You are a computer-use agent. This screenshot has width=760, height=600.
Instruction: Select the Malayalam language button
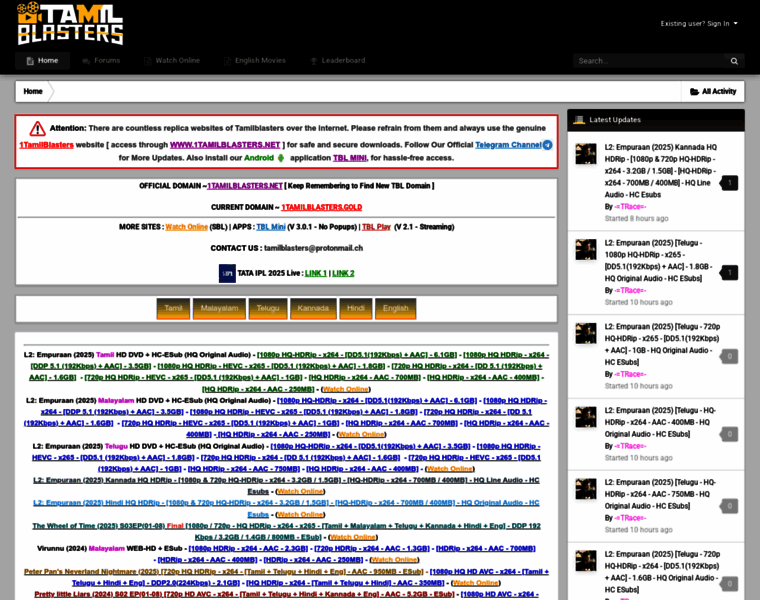point(219,308)
